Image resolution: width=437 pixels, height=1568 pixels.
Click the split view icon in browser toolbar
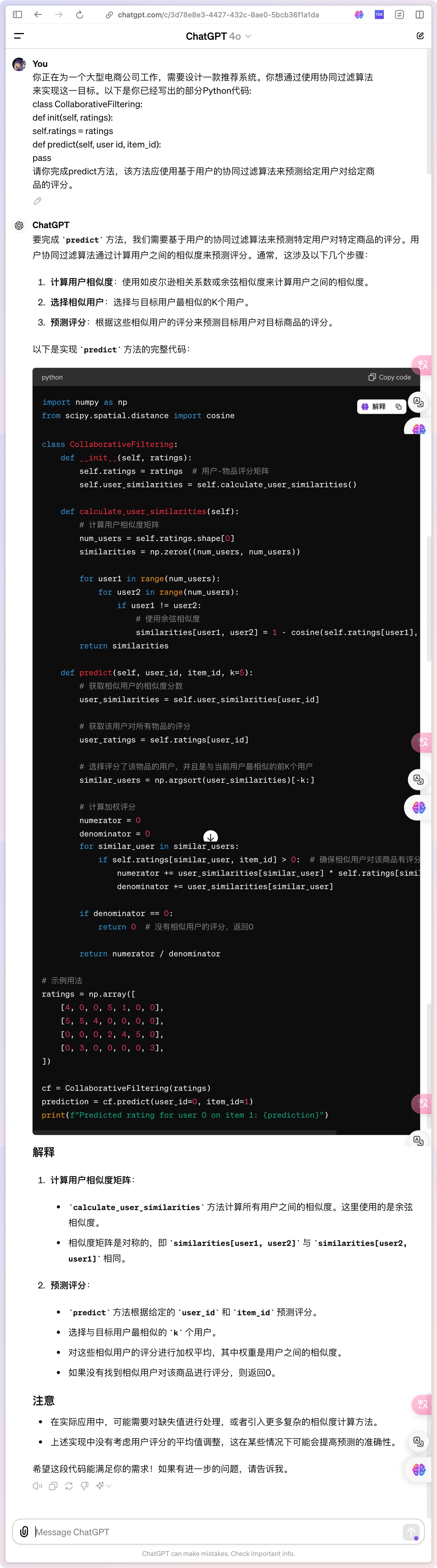pos(419,15)
